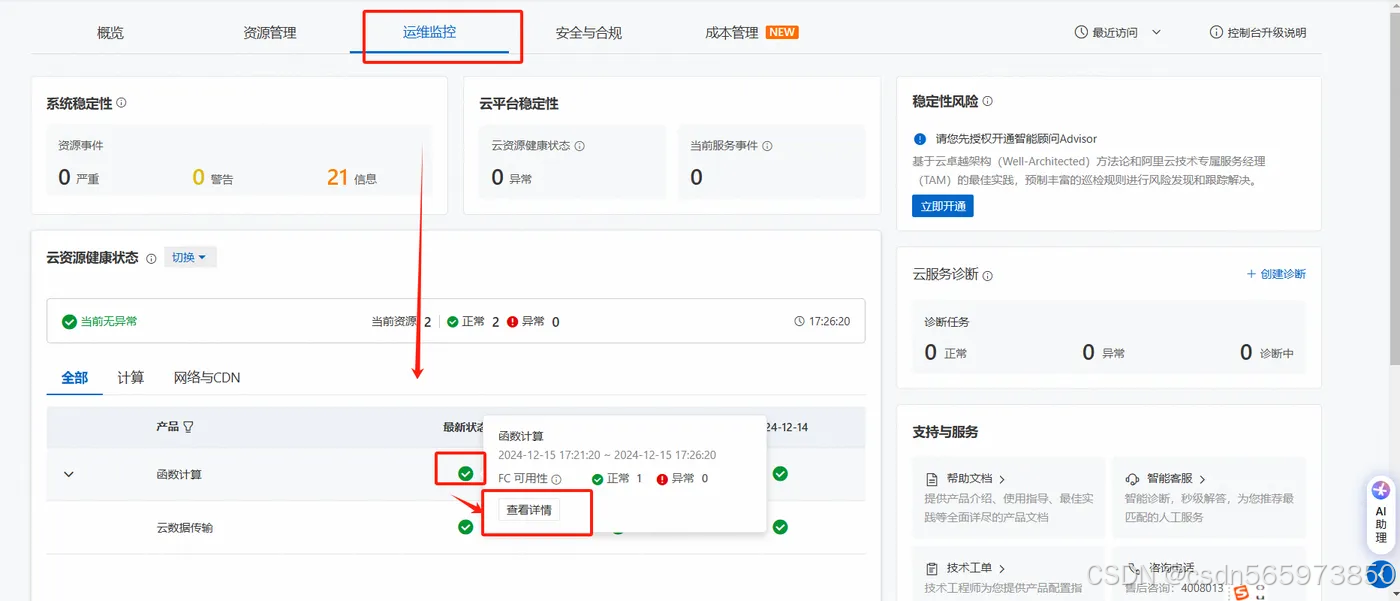Click the FC 可用性 info icon in popup
1400x601 pixels.
click(x=556, y=479)
